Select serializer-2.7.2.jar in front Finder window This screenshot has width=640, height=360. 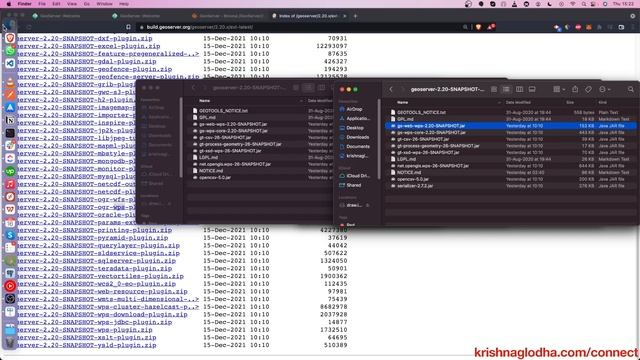511,186
